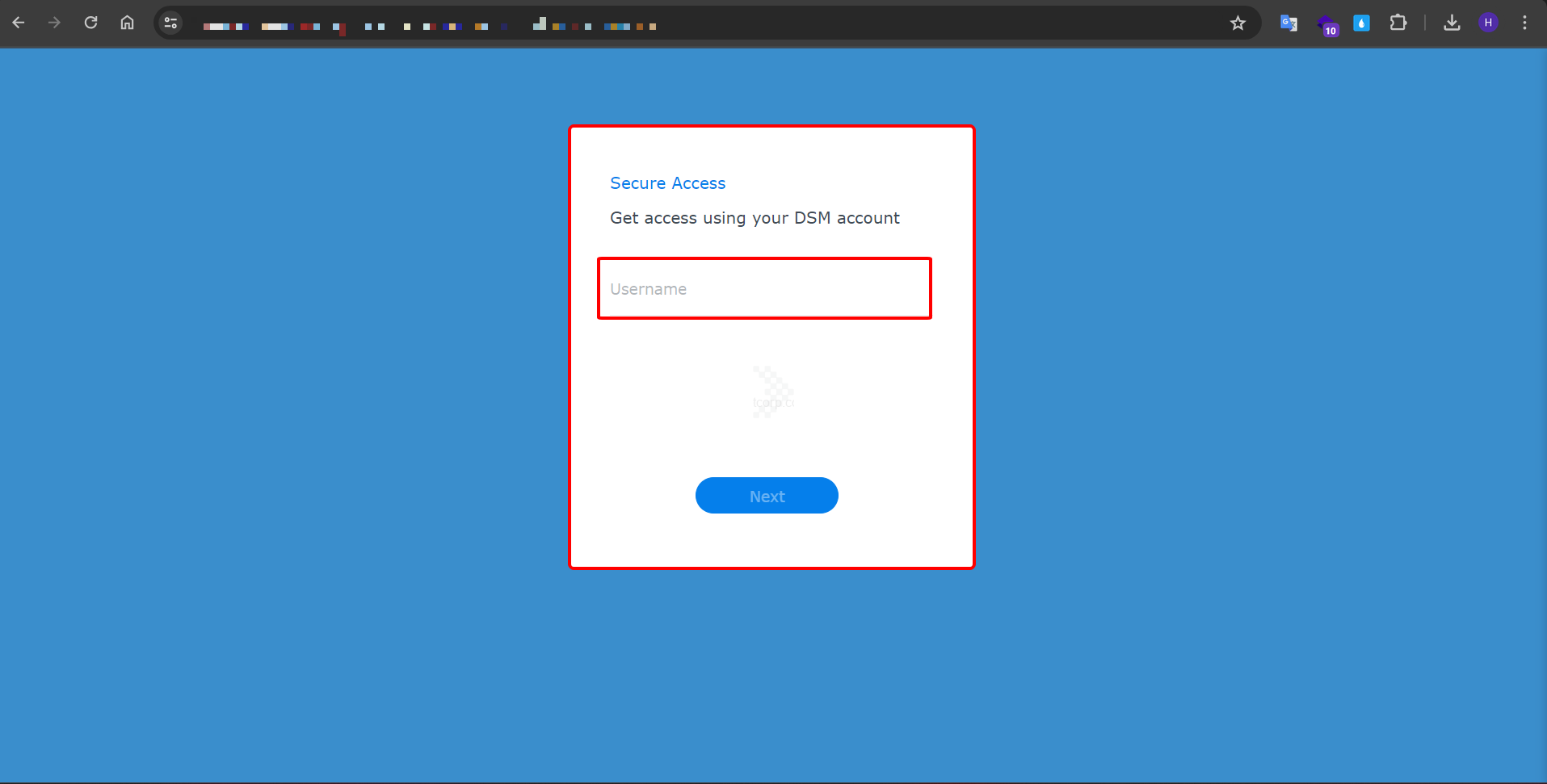
Task: Show the browser downloads list
Action: [x=1452, y=23]
